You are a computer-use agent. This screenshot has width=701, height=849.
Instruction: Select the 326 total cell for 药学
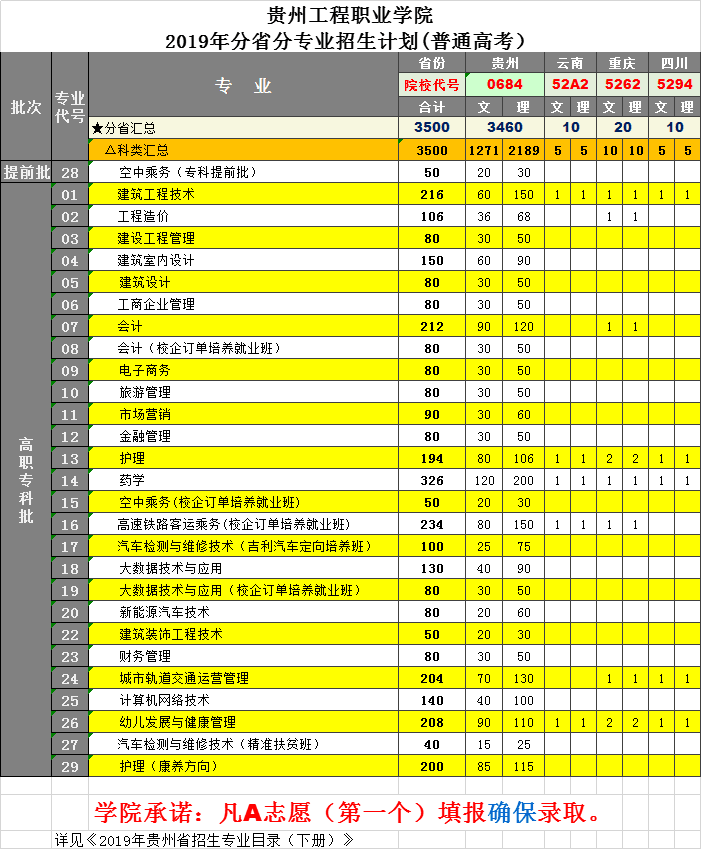[431, 480]
